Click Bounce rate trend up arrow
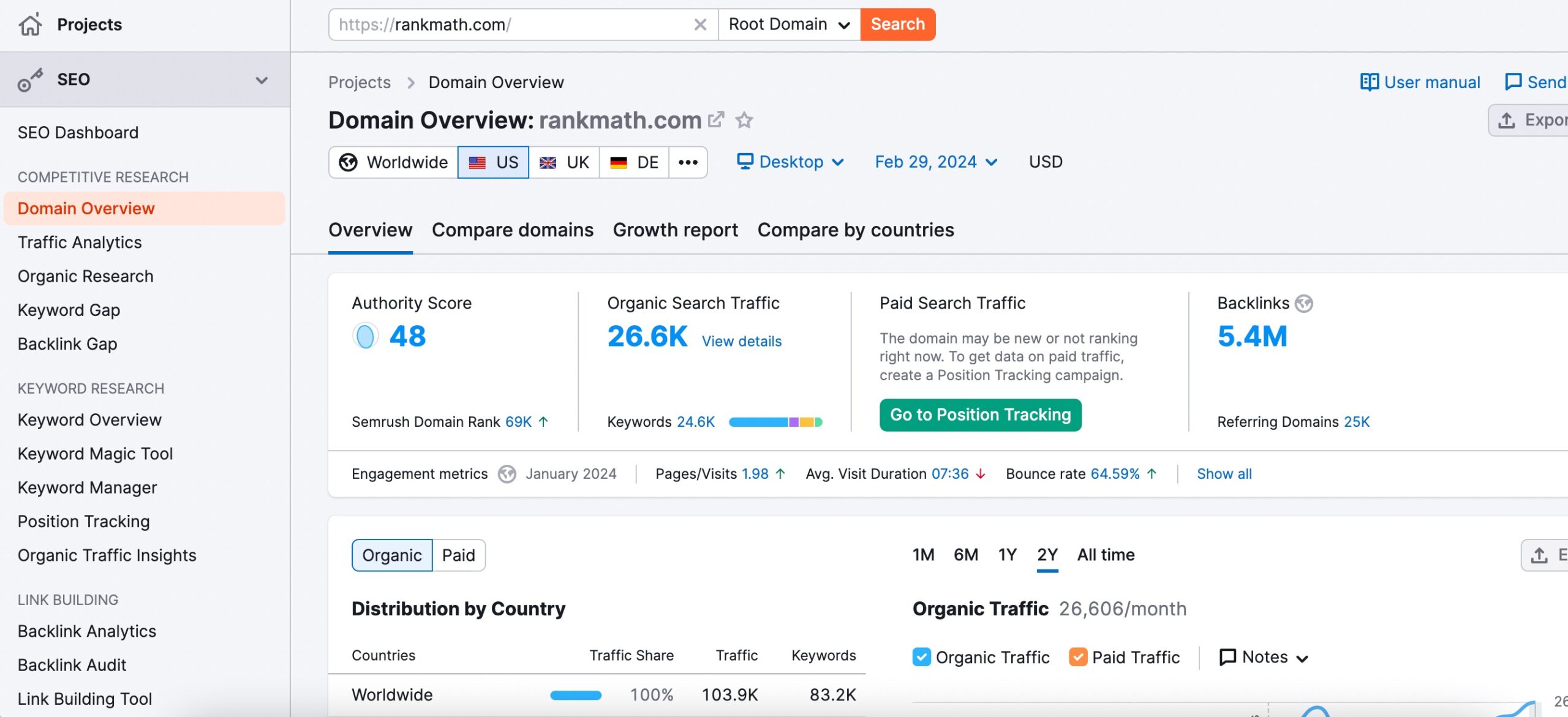The image size is (1568, 717). (x=1151, y=474)
